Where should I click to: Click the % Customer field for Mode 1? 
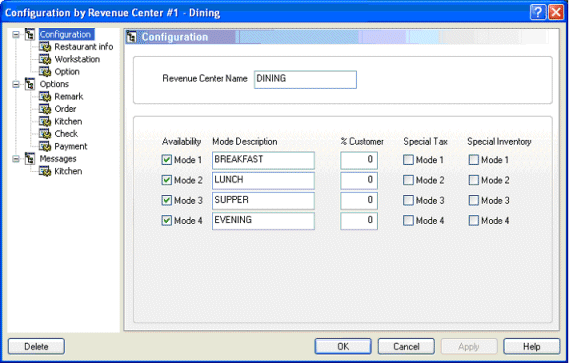click(x=359, y=160)
